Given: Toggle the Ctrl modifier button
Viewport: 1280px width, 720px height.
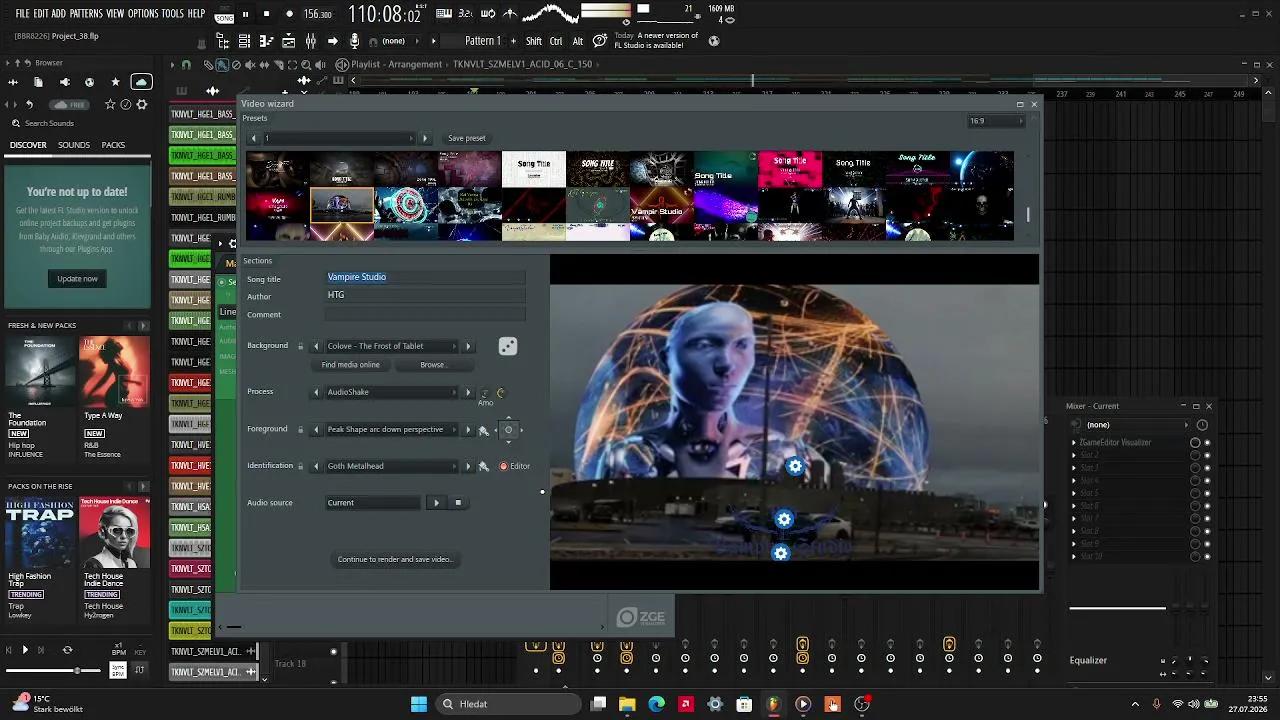Looking at the screenshot, I should click(555, 41).
